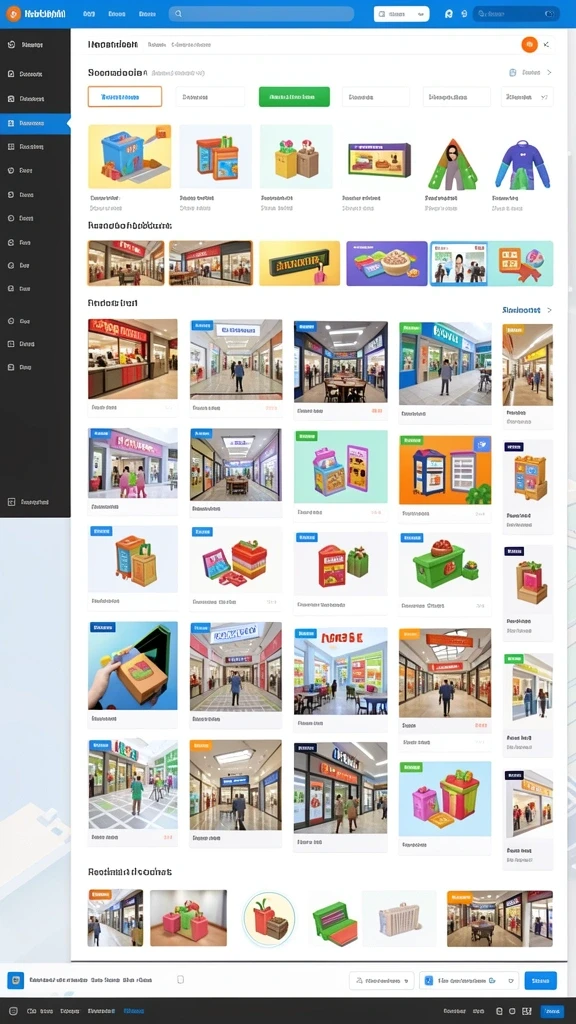Tick the small checkbox in the bottom bar

(x=181, y=980)
